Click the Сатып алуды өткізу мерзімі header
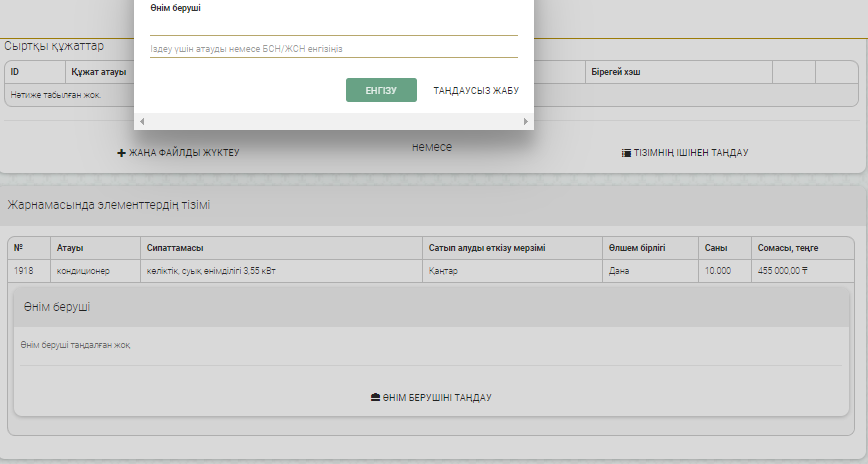The width and height of the screenshot is (868, 464). 486,248
